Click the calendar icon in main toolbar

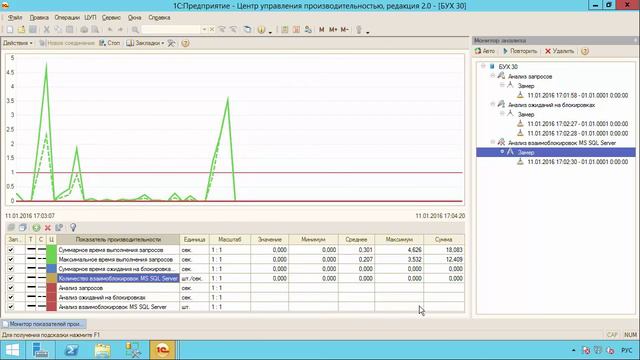[x=296, y=30]
